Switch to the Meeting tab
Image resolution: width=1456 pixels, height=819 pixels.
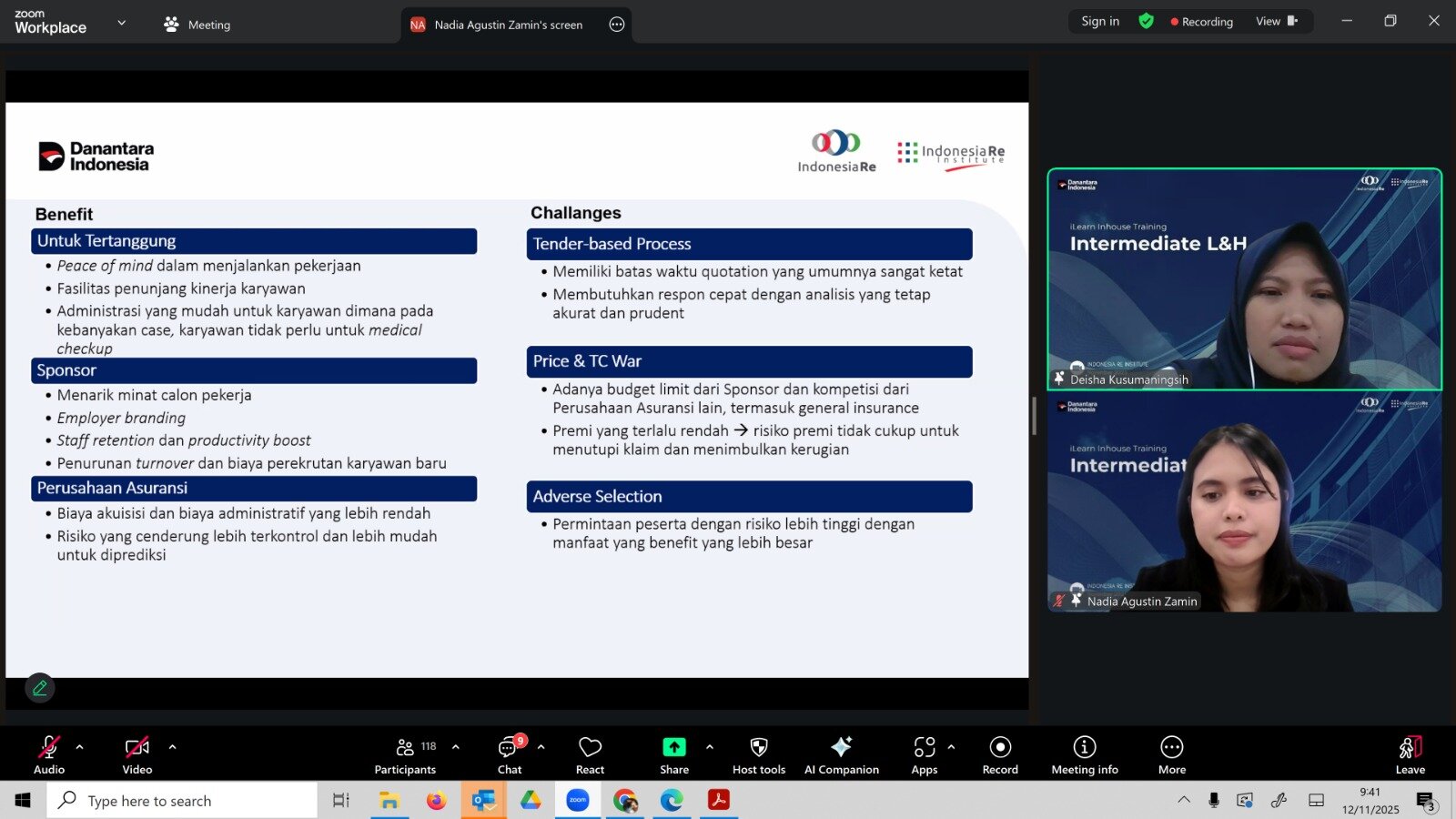tap(197, 25)
